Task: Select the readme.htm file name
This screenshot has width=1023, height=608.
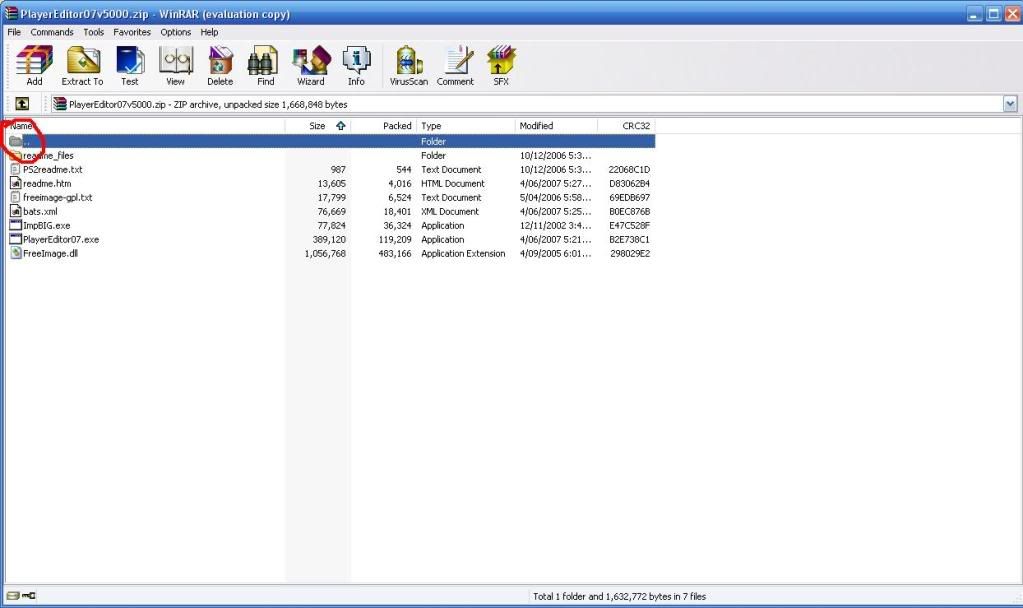Action: click(x=47, y=183)
